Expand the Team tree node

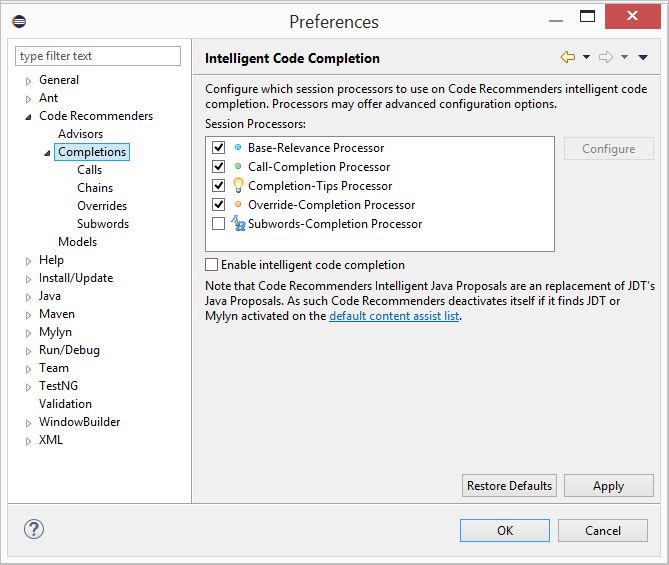point(28,369)
